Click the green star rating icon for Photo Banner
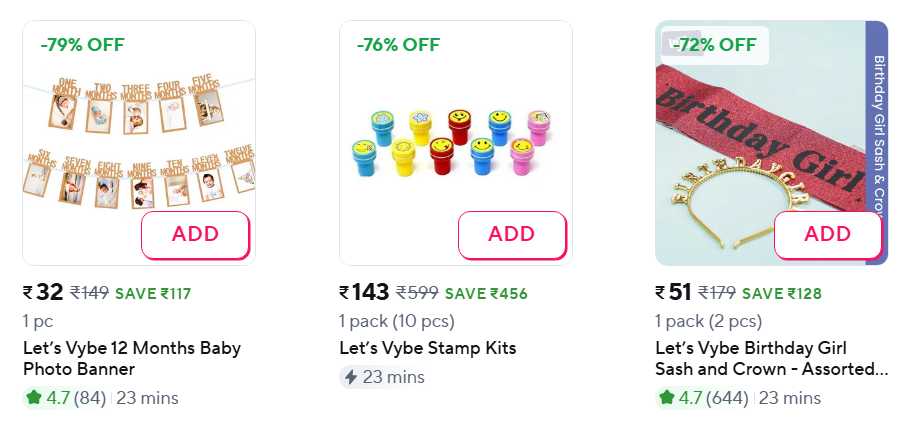This screenshot has height=436, width=914. coord(34,398)
